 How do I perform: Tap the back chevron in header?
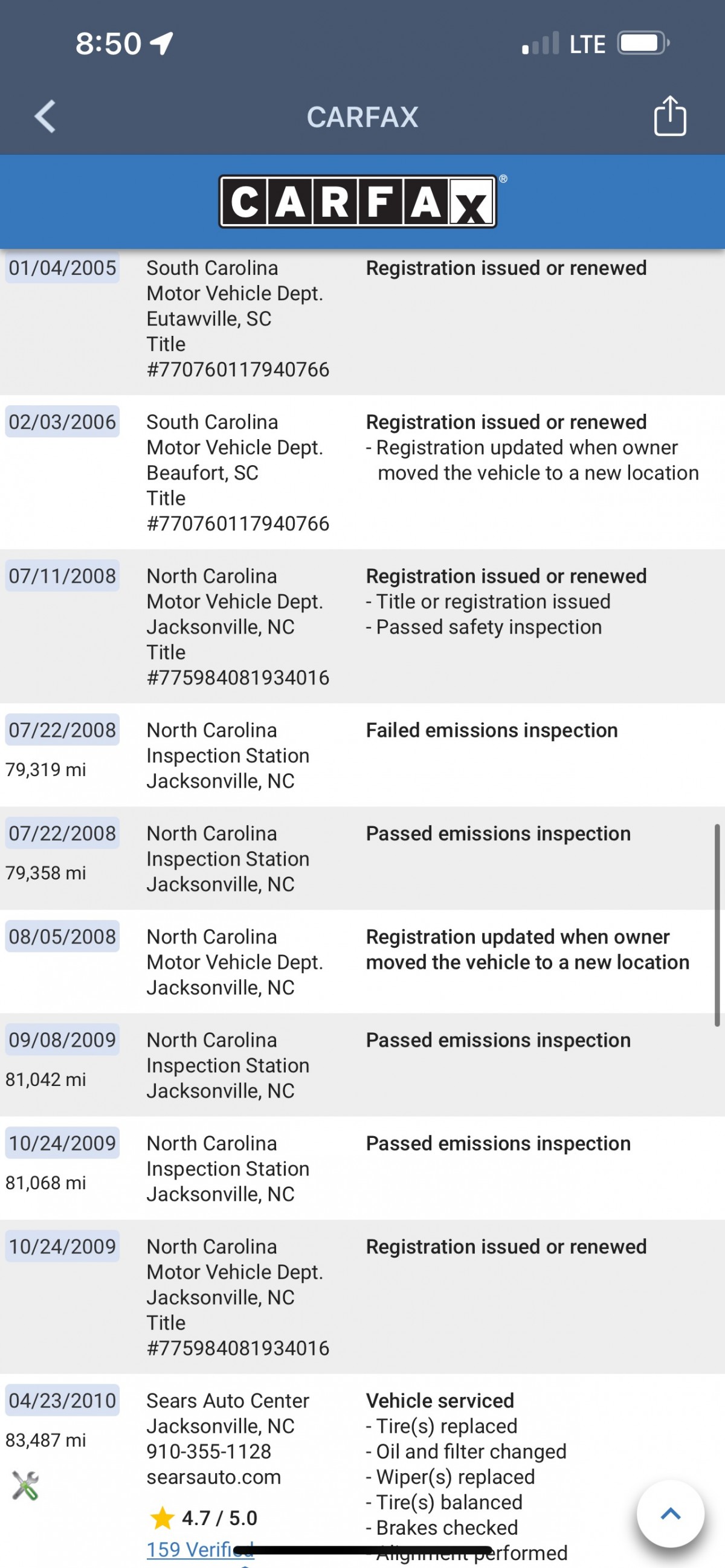45,116
